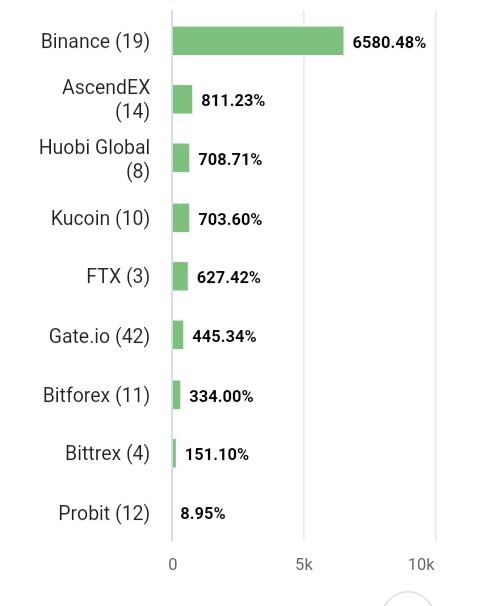
Task: Click the Binance green bar
Action: [x=258, y=41]
